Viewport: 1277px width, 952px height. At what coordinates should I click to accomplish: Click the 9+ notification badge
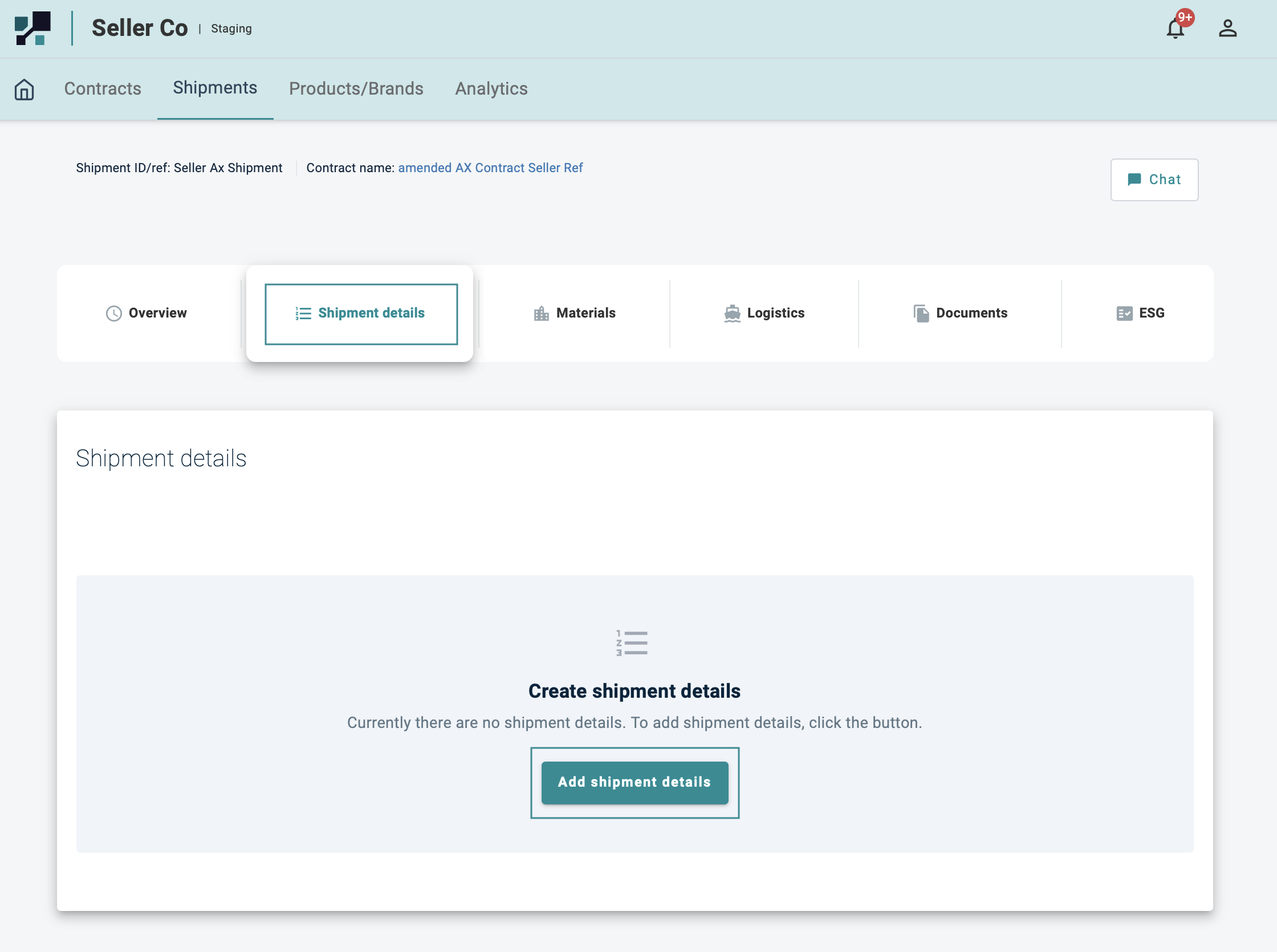click(1185, 17)
